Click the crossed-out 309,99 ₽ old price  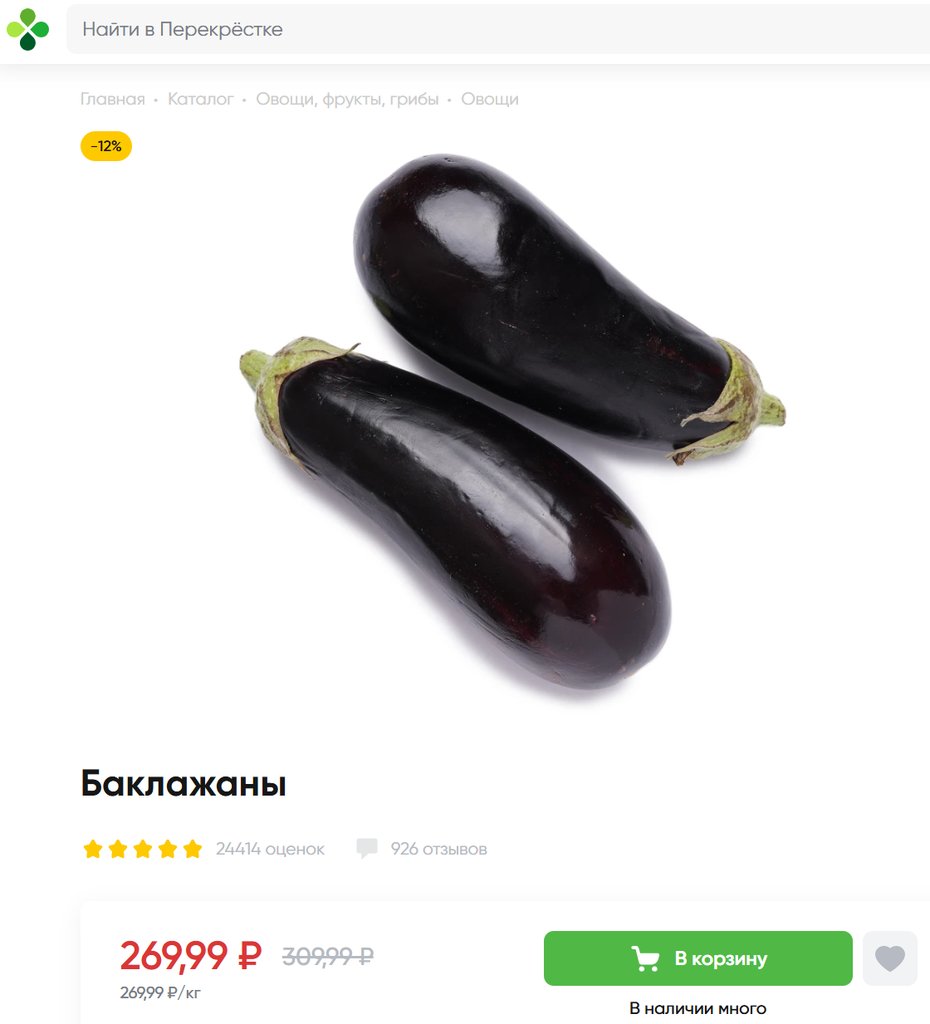(328, 957)
